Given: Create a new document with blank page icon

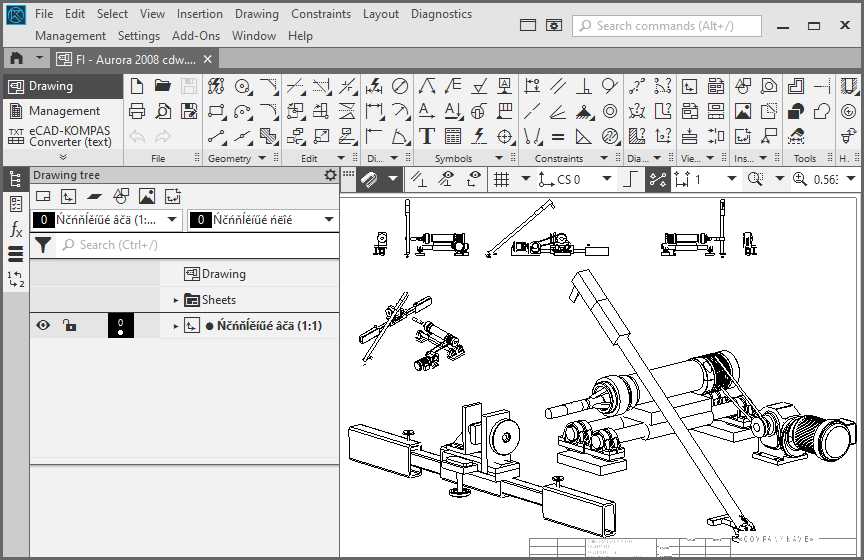Looking at the screenshot, I should click(138, 86).
